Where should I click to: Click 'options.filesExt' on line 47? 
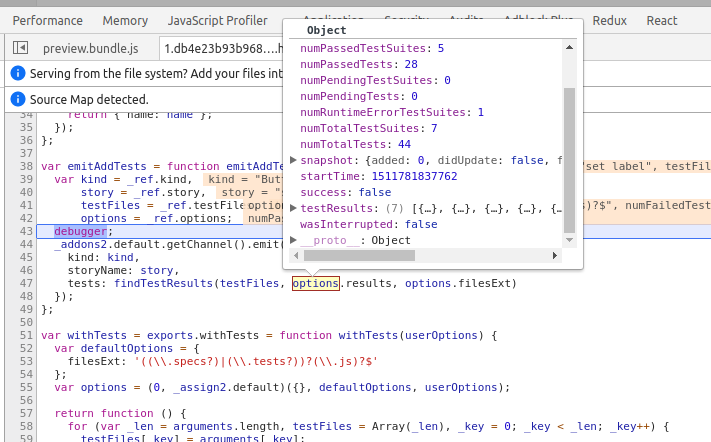point(458,283)
